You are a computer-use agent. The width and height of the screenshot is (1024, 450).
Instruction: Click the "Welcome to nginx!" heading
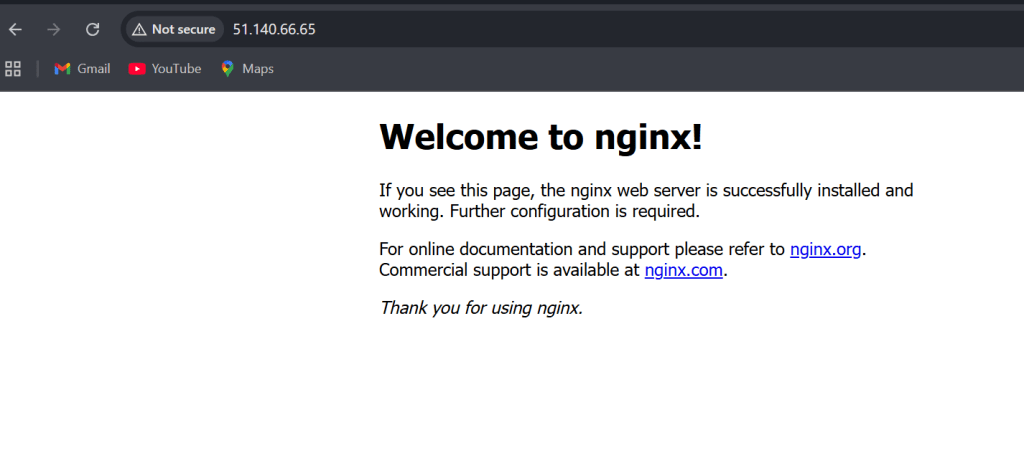(540, 137)
